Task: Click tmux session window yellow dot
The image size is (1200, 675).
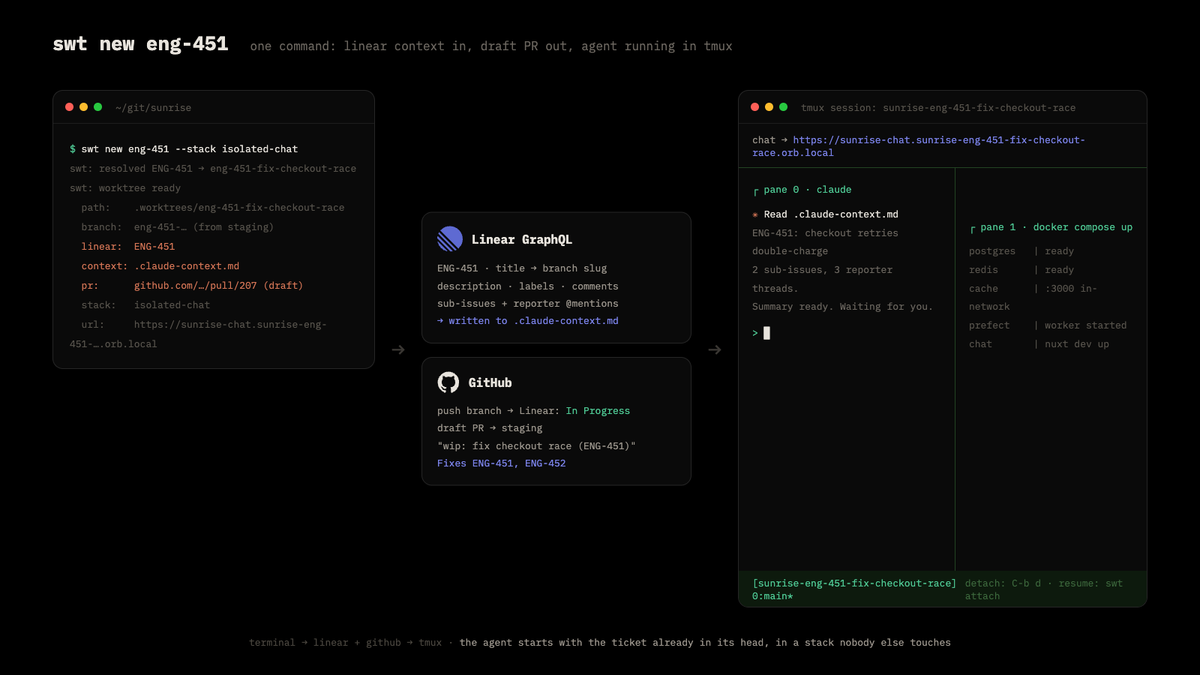Action: coord(769,107)
